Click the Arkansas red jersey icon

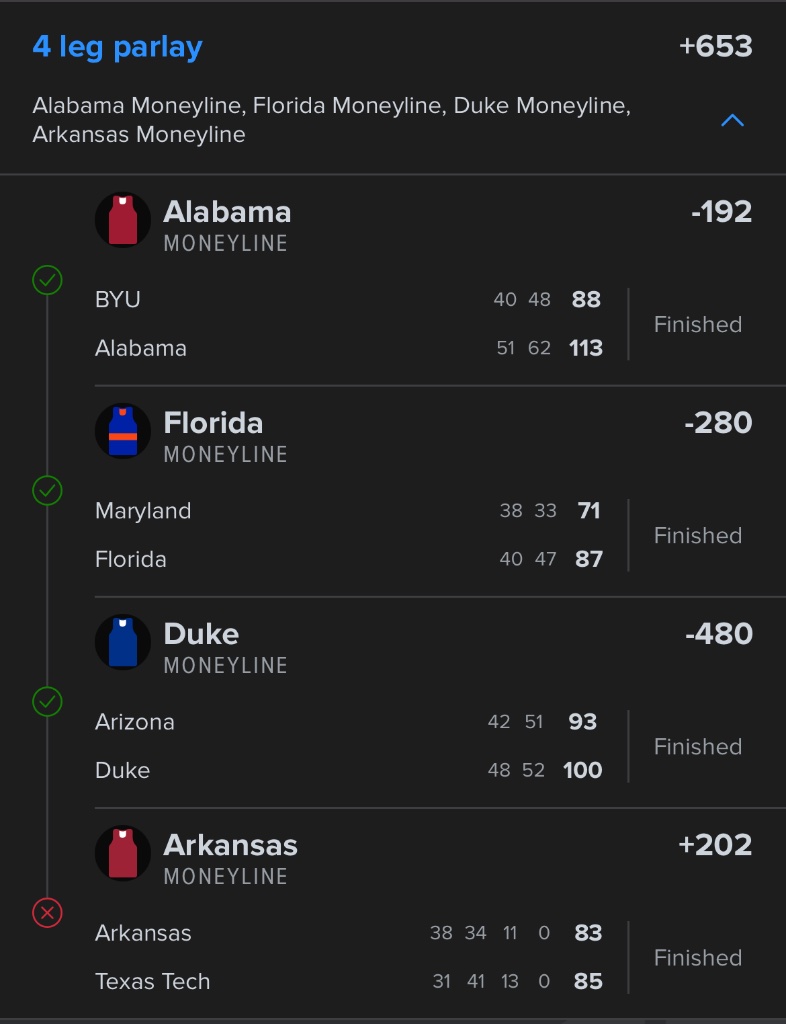(x=123, y=852)
